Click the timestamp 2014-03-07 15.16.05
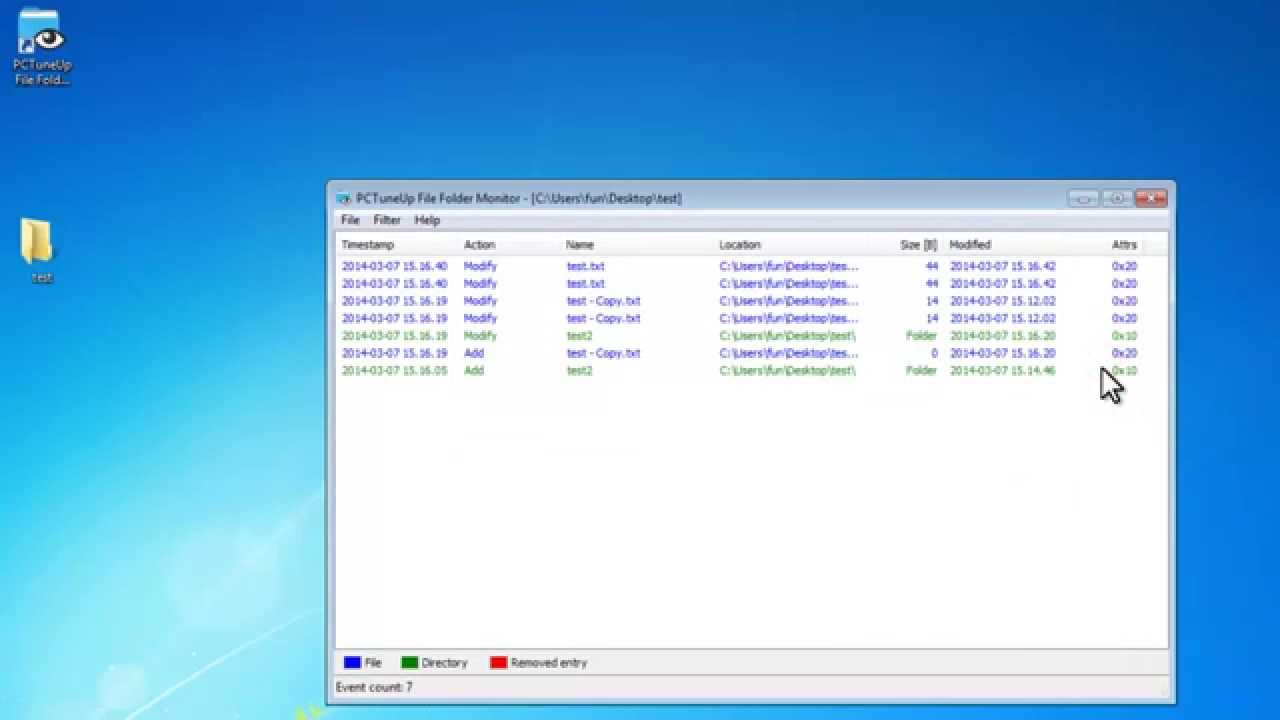Image resolution: width=1280 pixels, height=720 pixels. point(394,371)
